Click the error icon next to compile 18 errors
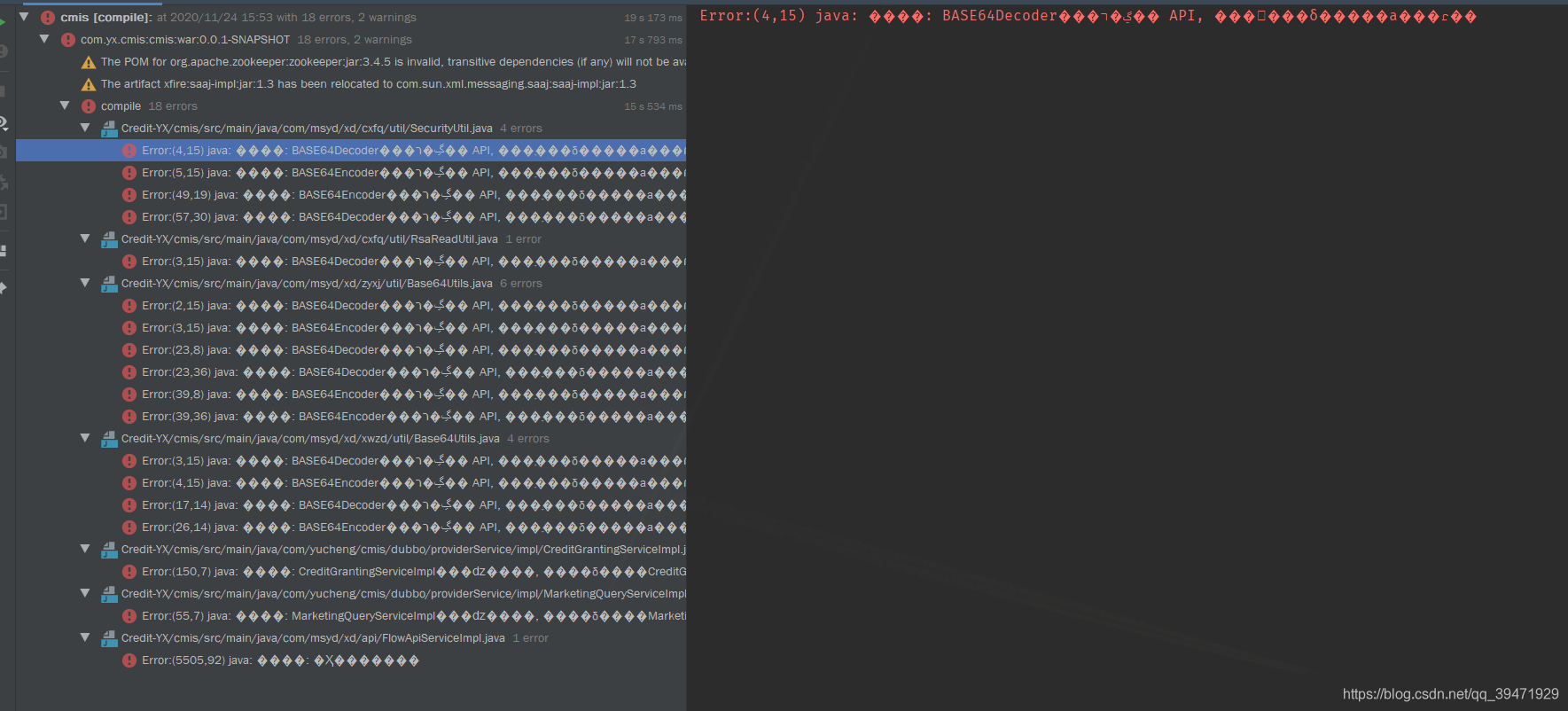 [89, 106]
